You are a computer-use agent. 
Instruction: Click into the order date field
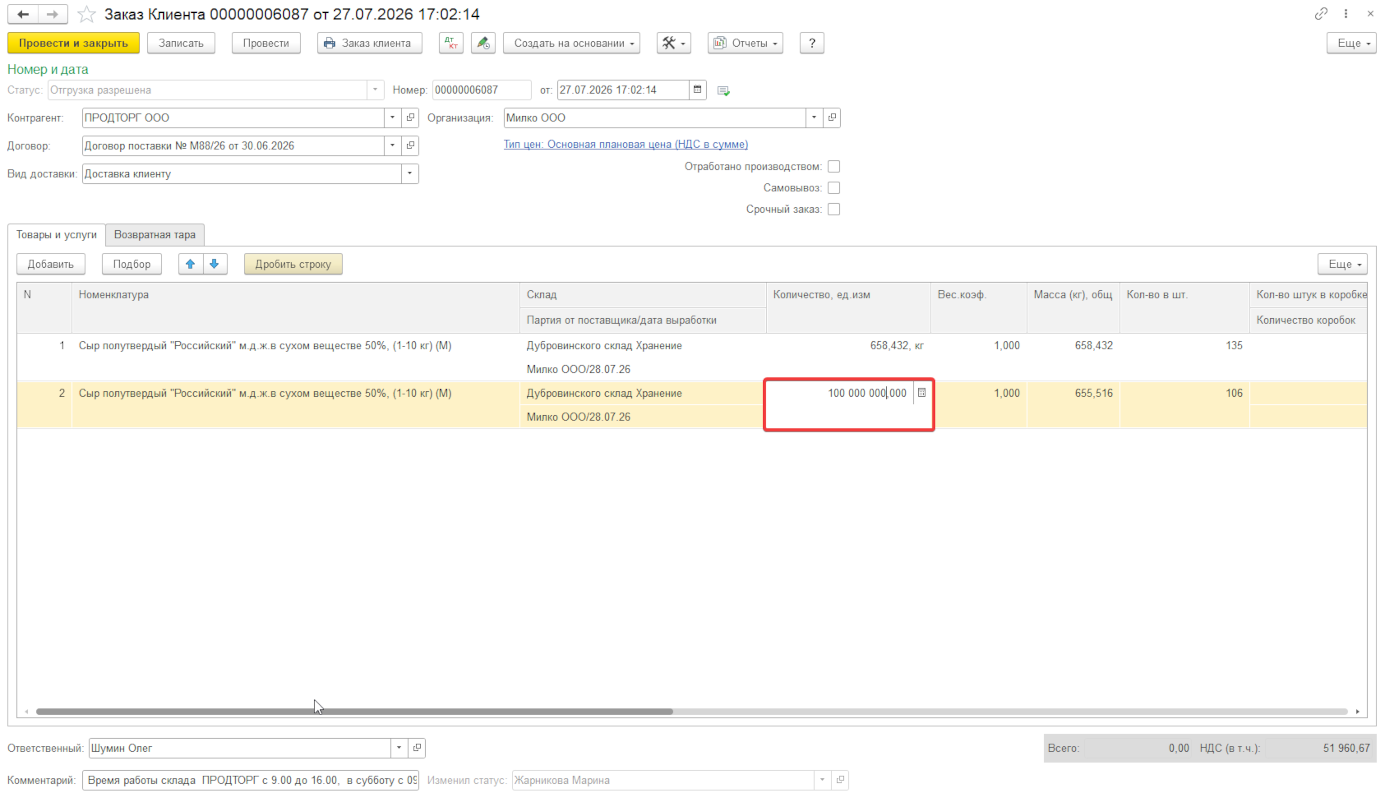click(623, 90)
